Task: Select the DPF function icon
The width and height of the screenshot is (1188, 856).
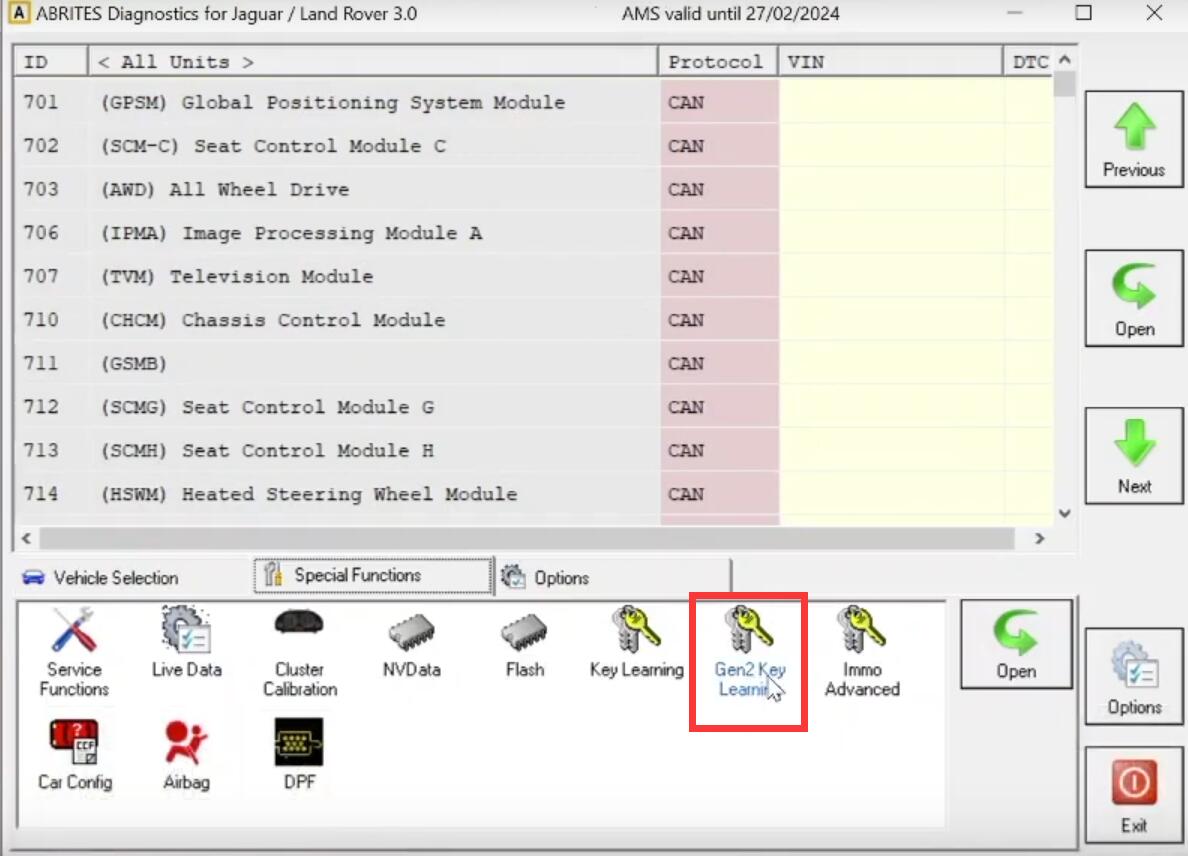Action: 299,754
